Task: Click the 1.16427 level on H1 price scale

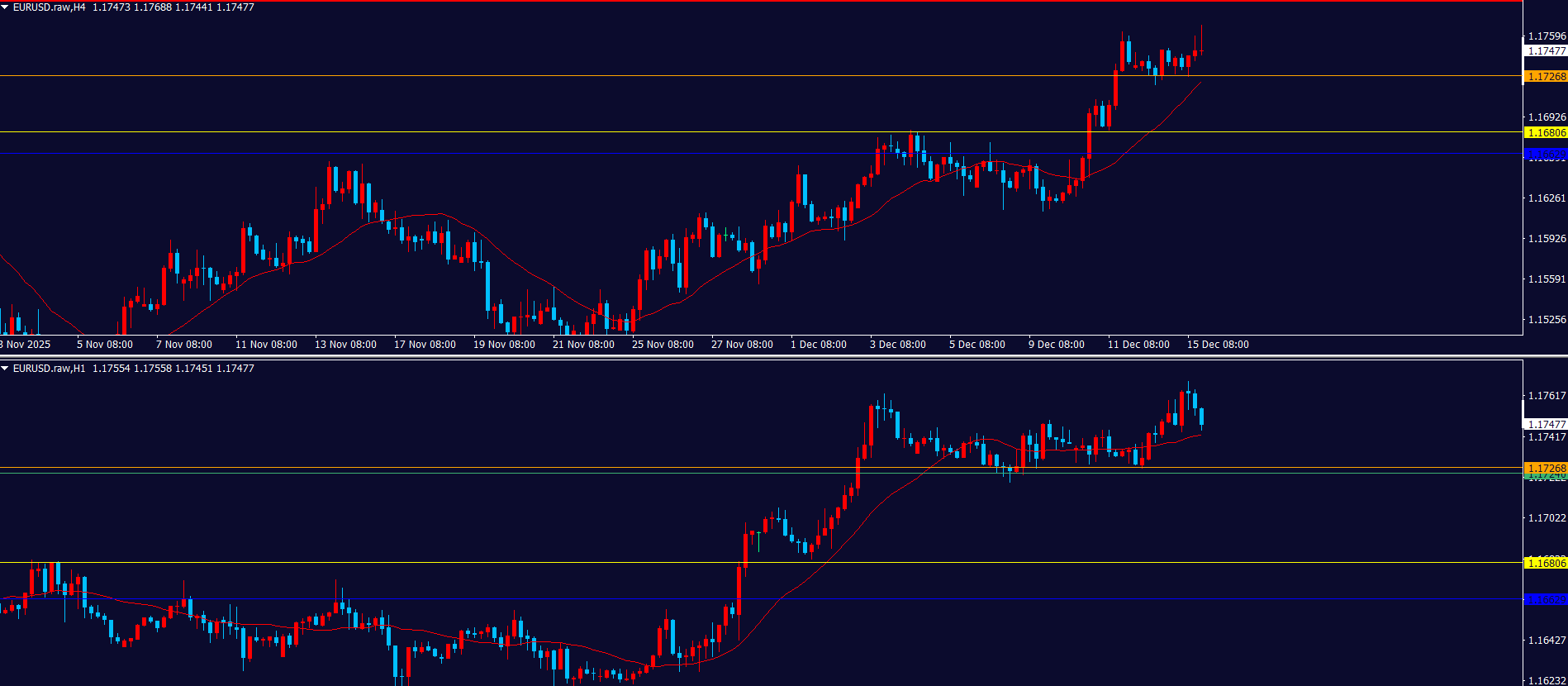Action: coord(1547,641)
